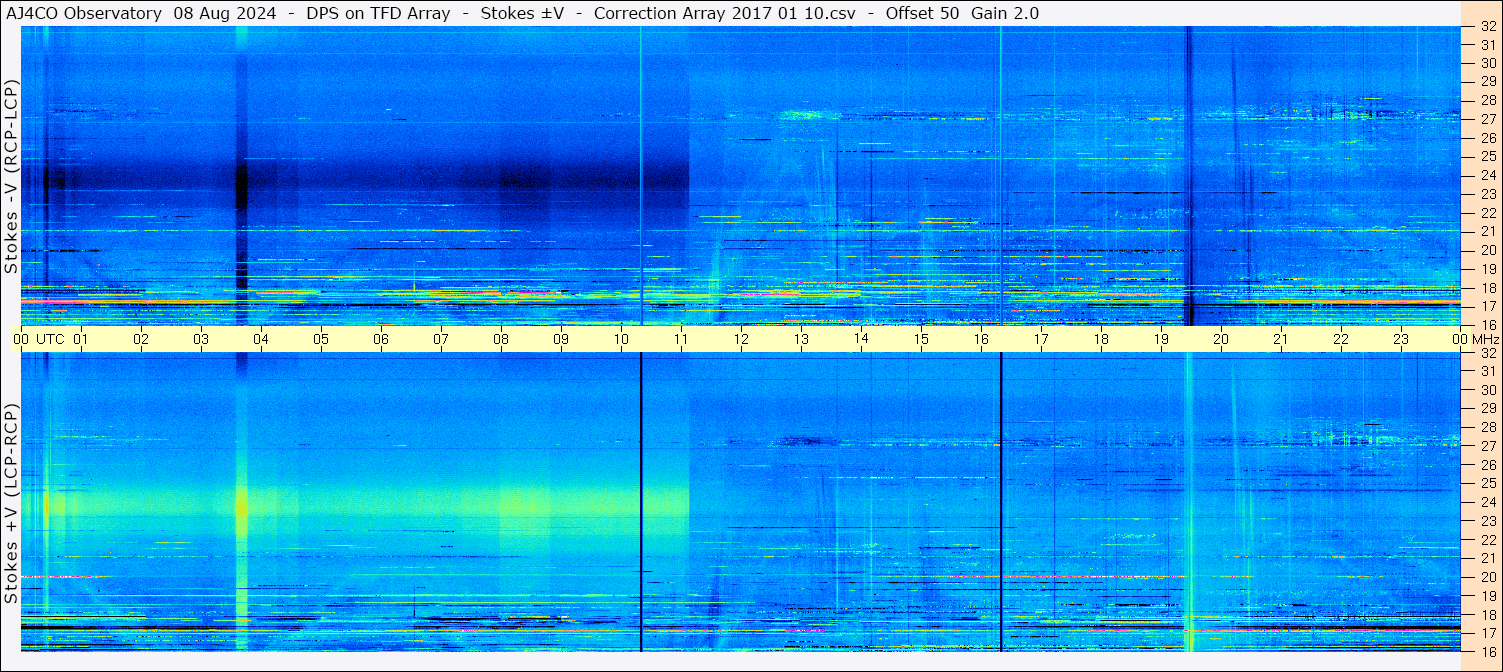Viewport: 1503px width, 672px height.
Task: Select the 20 MHz tick in lower scale
Action: [1487, 577]
